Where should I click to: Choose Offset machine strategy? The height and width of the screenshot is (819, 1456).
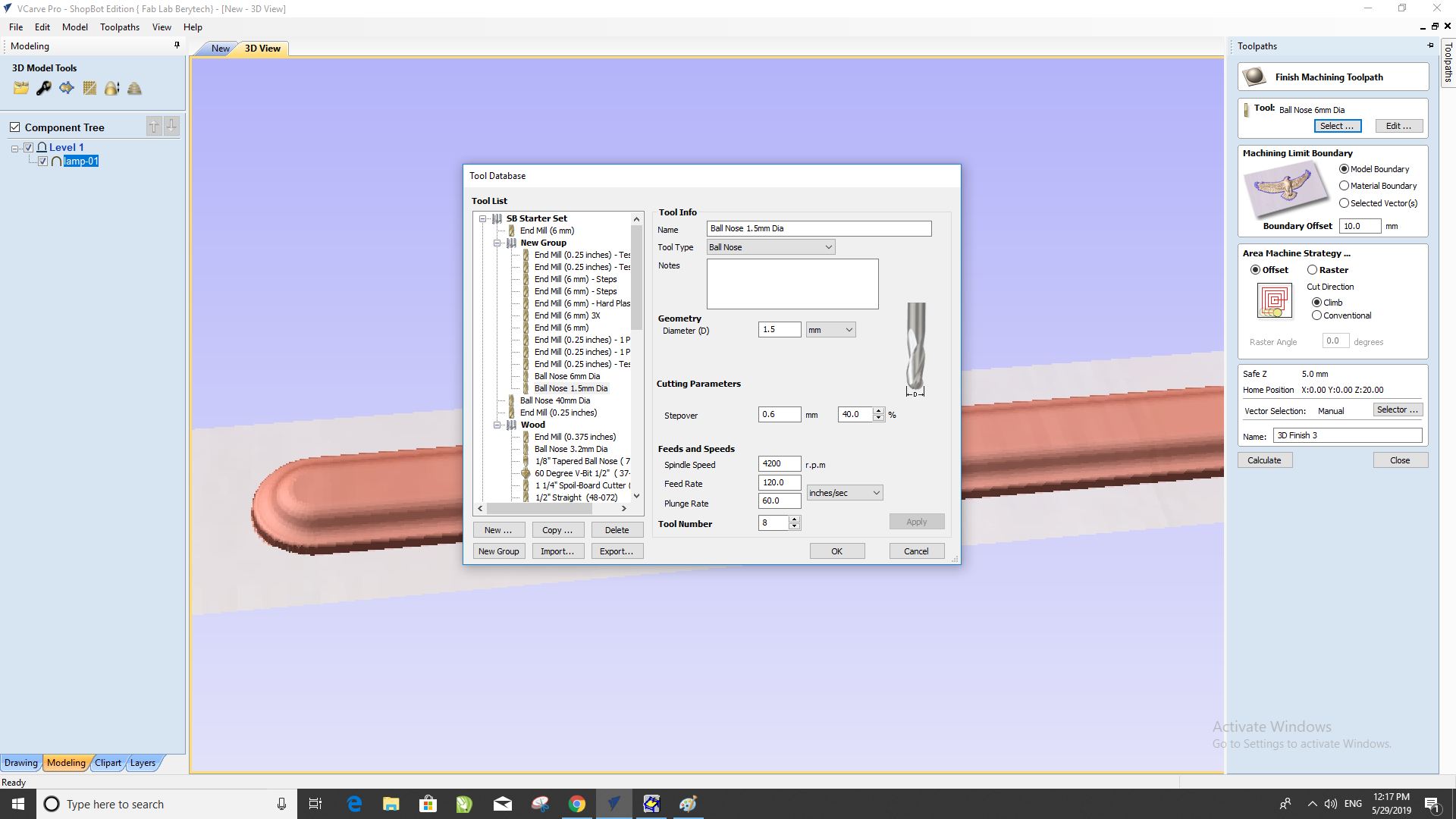click(x=1256, y=270)
